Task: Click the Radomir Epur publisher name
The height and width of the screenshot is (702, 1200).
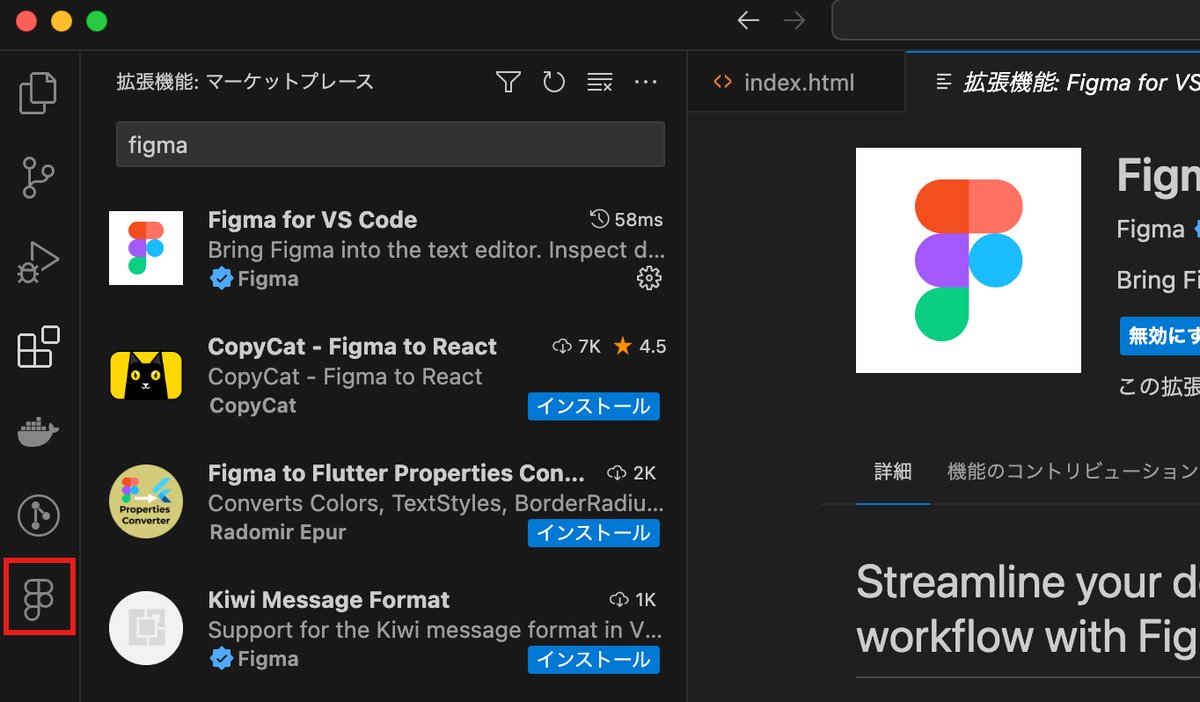Action: (278, 532)
